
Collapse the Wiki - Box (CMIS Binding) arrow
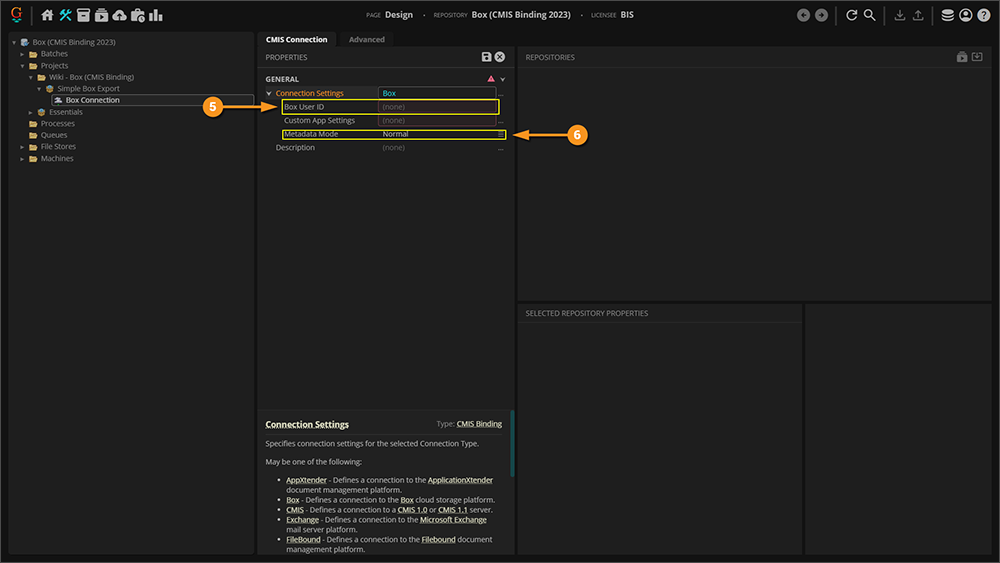(31, 77)
